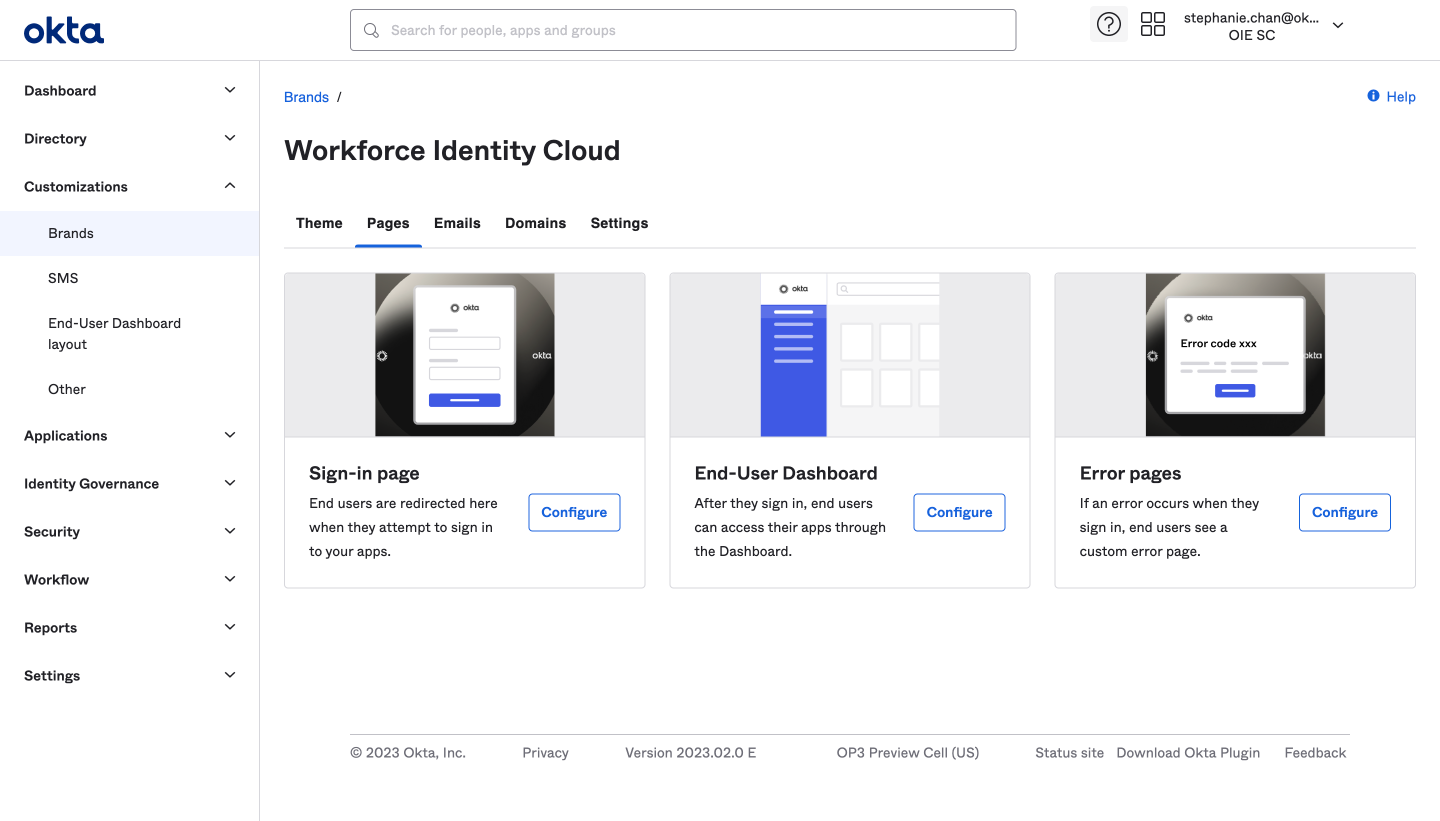Click the Workforce Identity Cloud heading
Viewport: 1440px width, 821px height.
click(x=452, y=151)
